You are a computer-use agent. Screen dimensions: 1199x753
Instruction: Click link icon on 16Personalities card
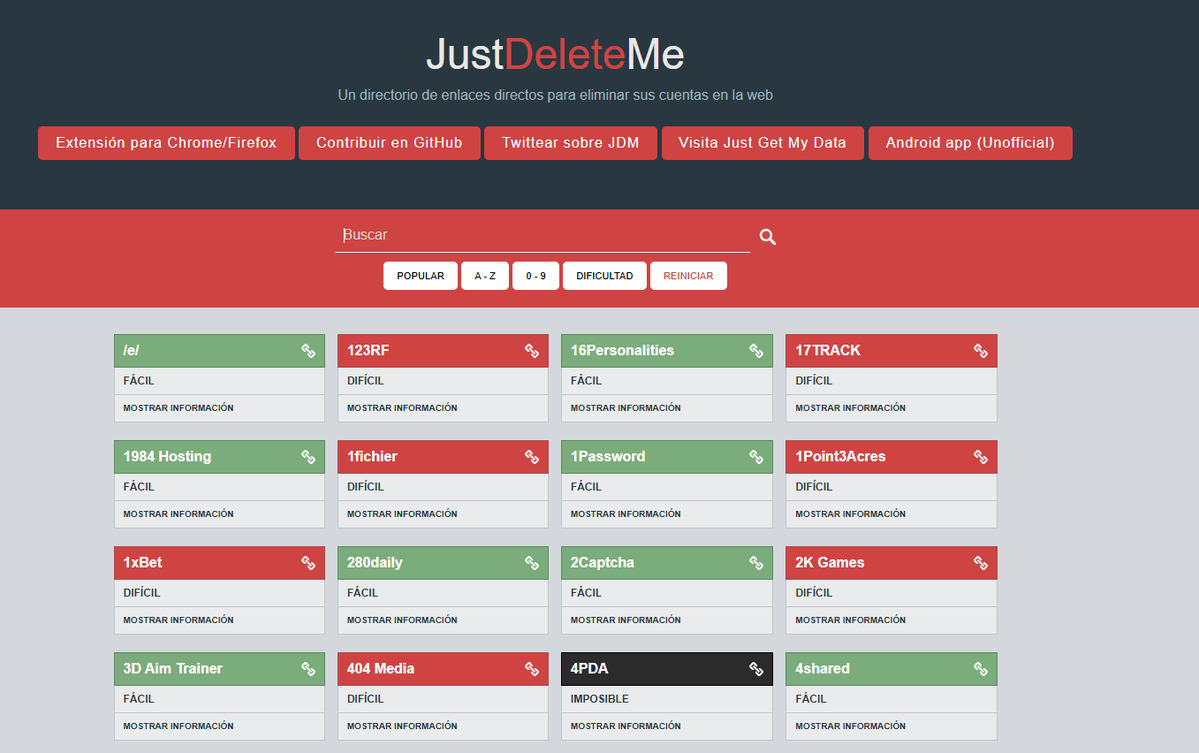coord(756,351)
